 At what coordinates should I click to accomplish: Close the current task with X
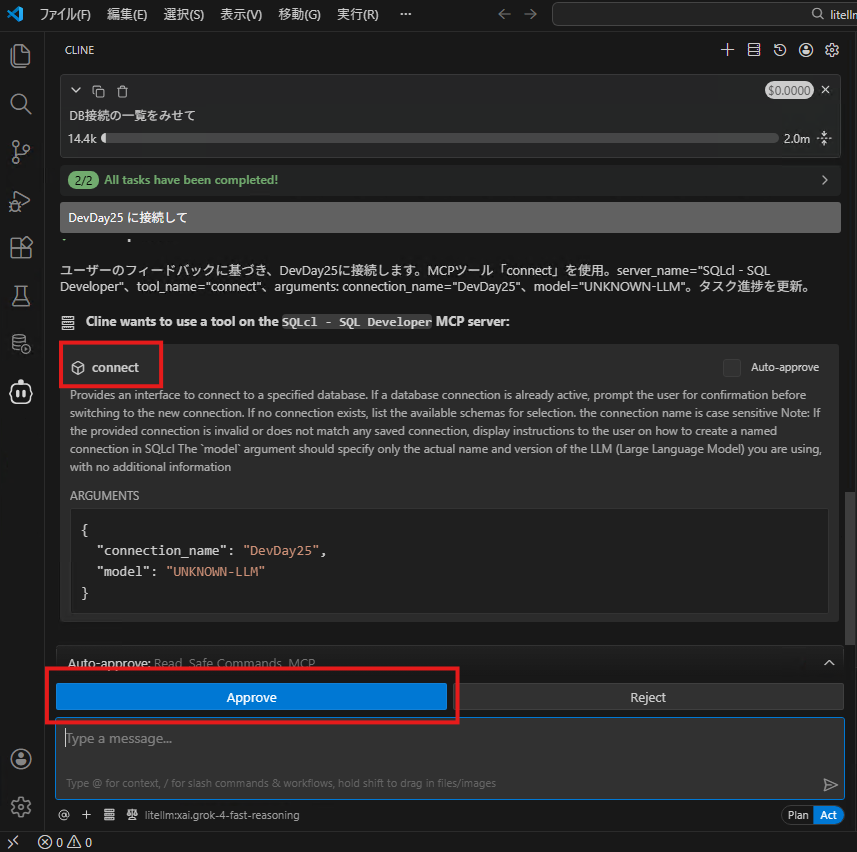click(825, 90)
